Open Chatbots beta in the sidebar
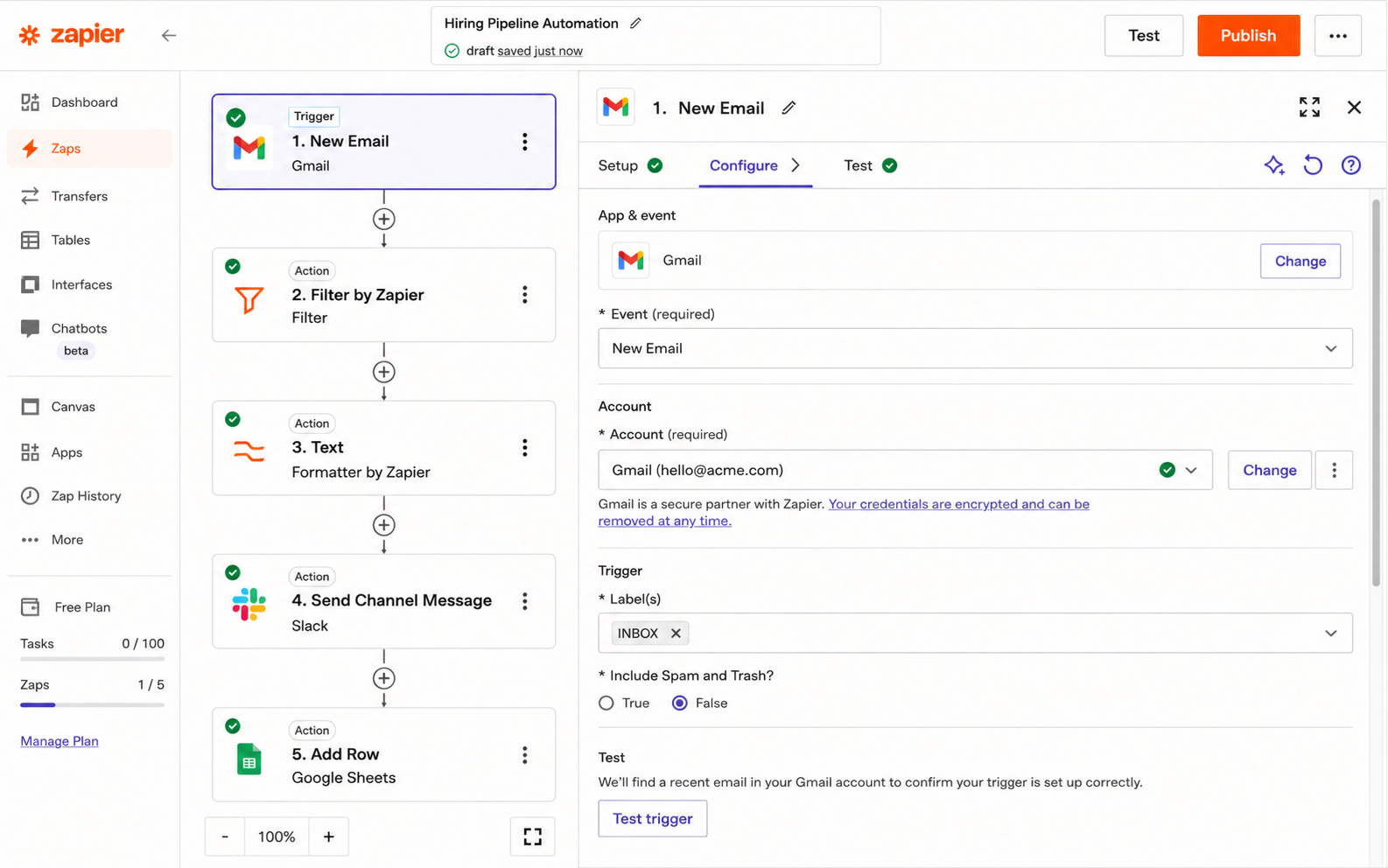 89,338
